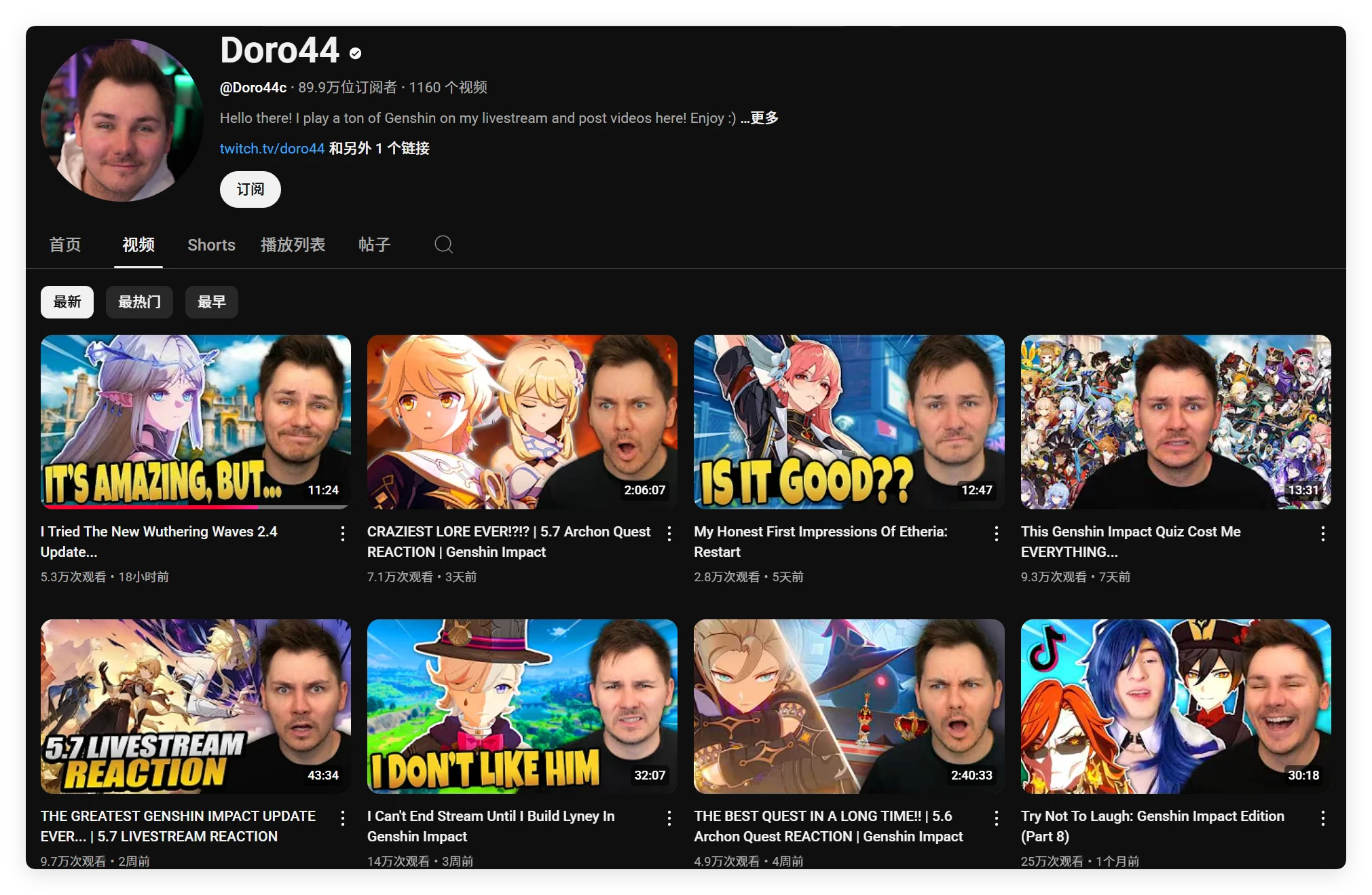Click the 12:47 duration badge
Image resolution: width=1372 pixels, height=895 pixels.
pos(977,490)
